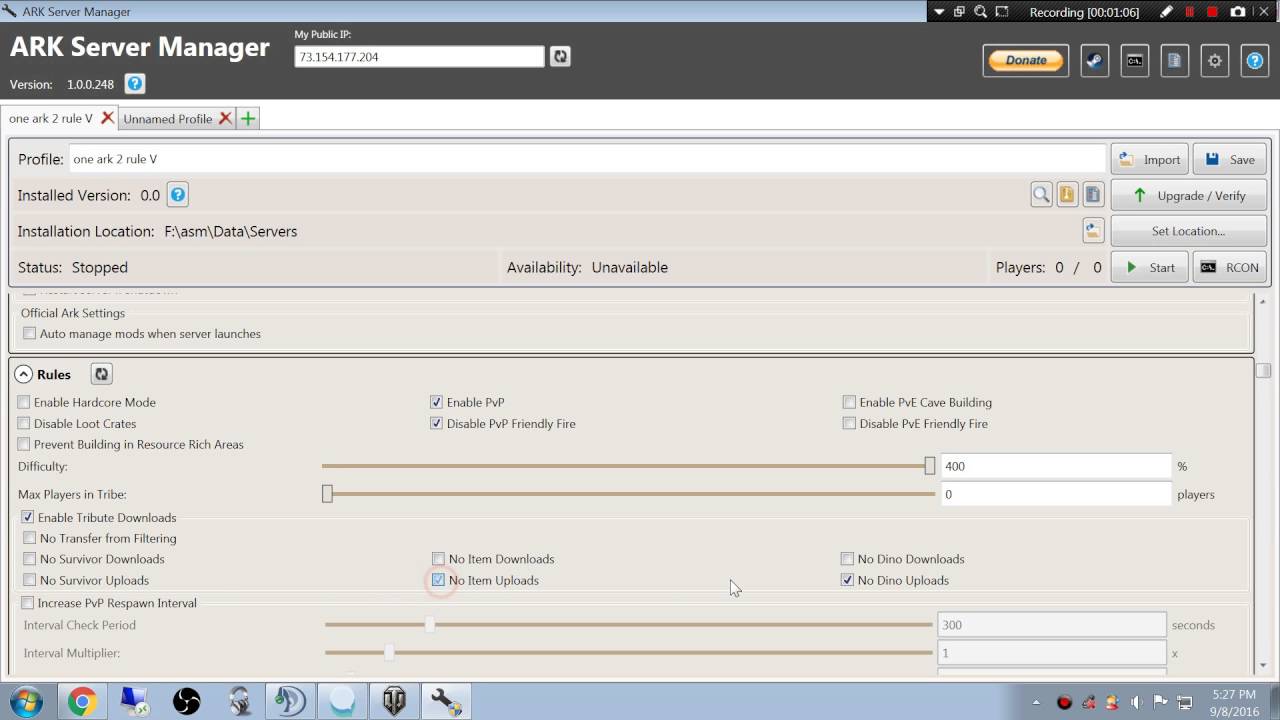Viewport: 1280px width, 720px height.
Task: Collapse the Rules section
Action: pos(24,374)
